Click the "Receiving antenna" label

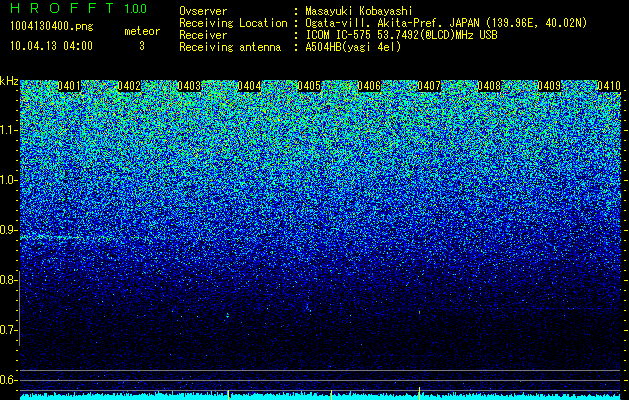coord(230,47)
